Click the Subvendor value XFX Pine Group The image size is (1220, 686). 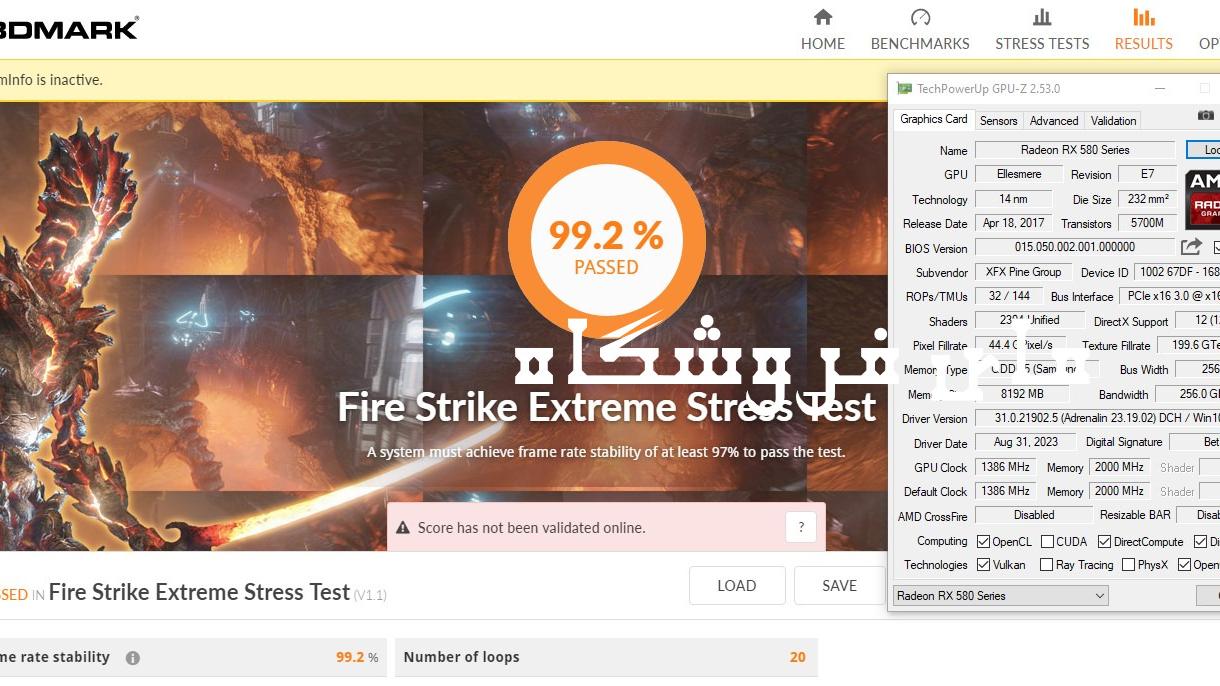click(1023, 272)
